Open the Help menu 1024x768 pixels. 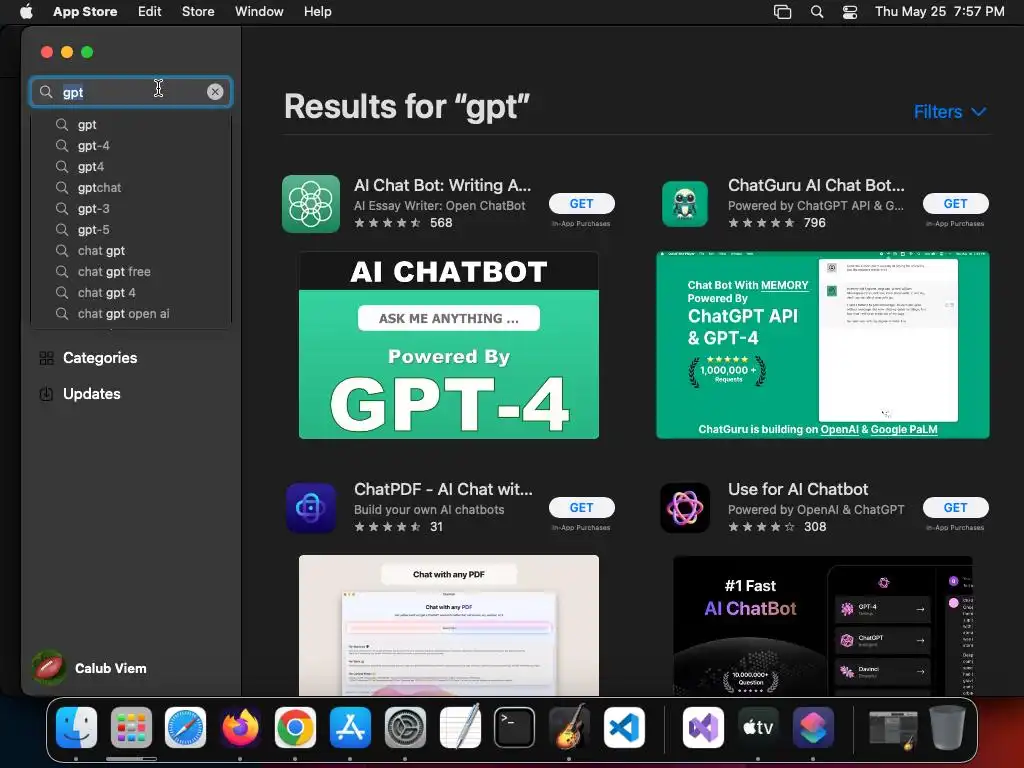point(317,12)
